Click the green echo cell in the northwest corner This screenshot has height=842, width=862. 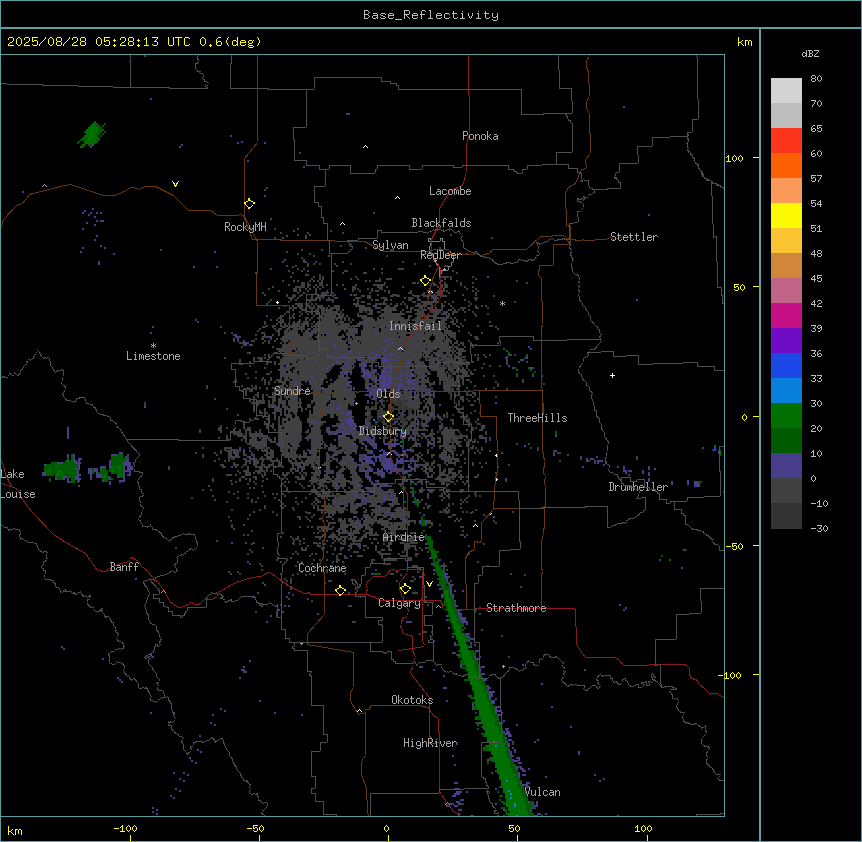91,135
